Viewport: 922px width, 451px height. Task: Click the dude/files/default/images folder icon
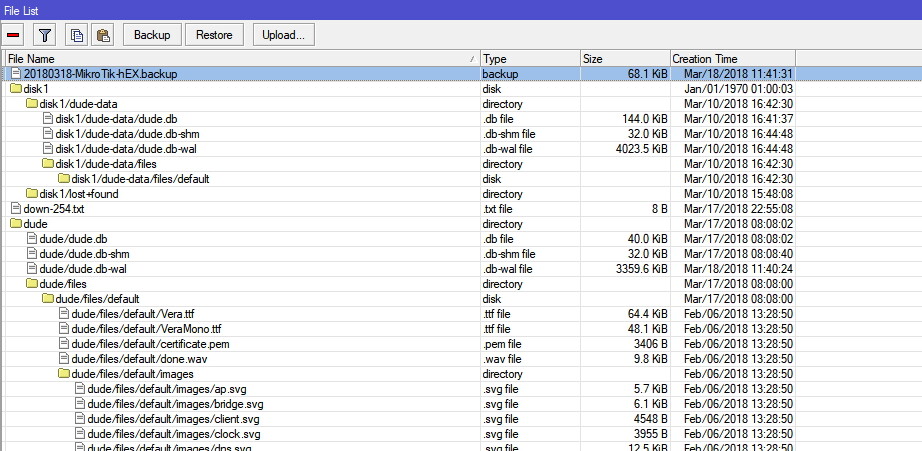[64, 373]
